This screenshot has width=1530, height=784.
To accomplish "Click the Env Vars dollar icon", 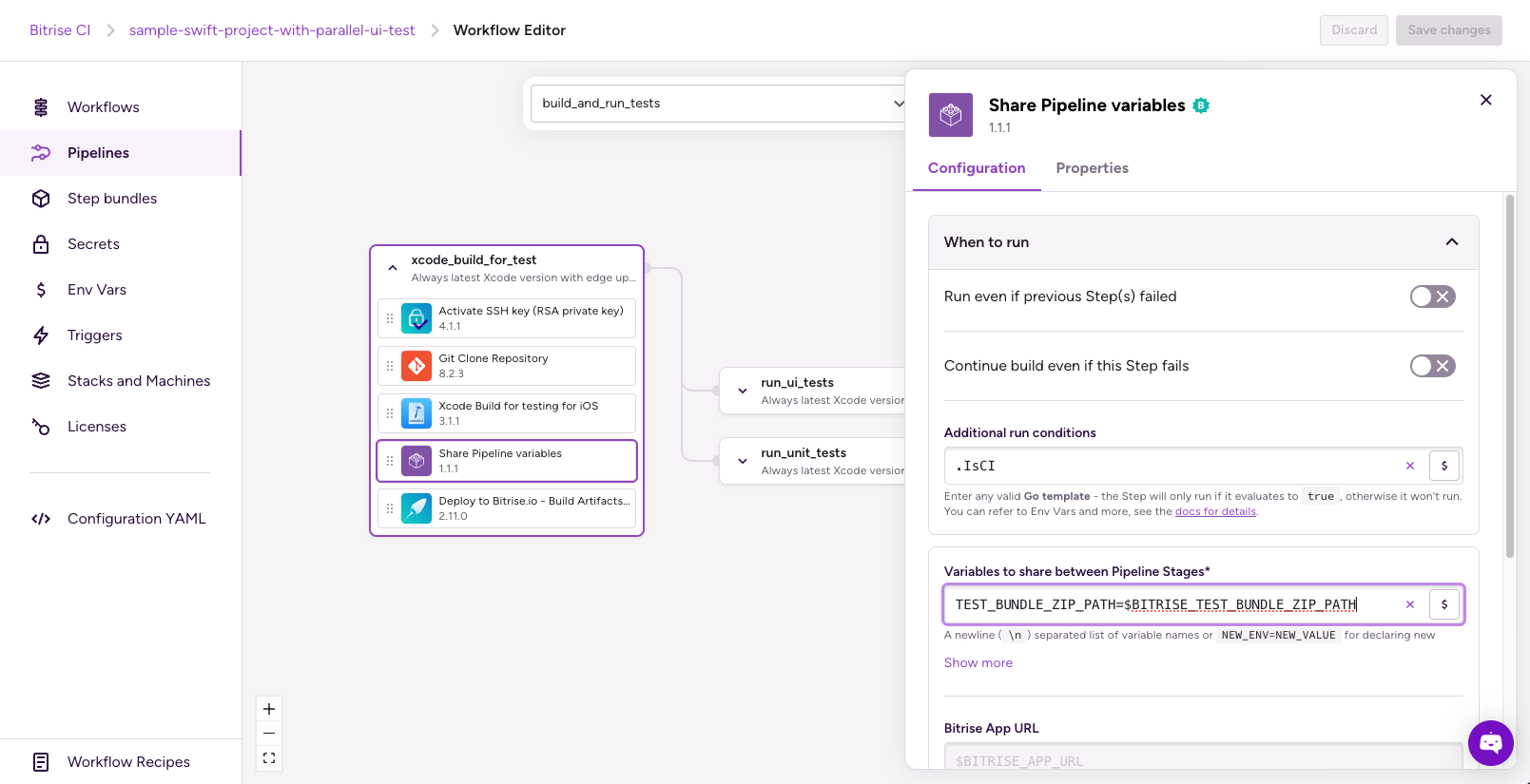I will click(x=41, y=290).
